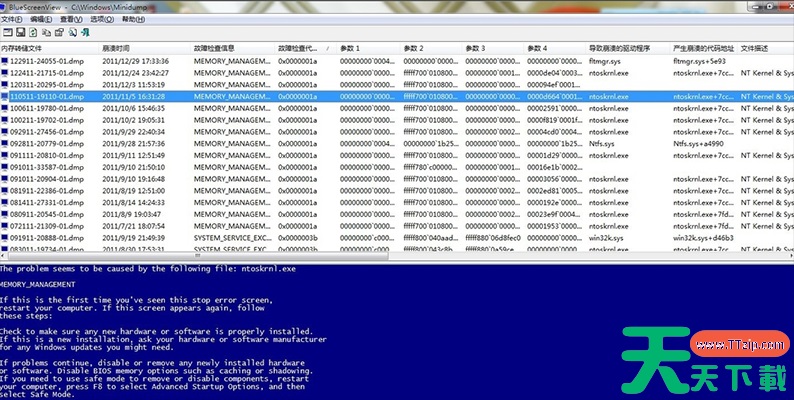Open the 查看(V) menu
Viewport: 794px width, 400px height.
tap(70, 19)
